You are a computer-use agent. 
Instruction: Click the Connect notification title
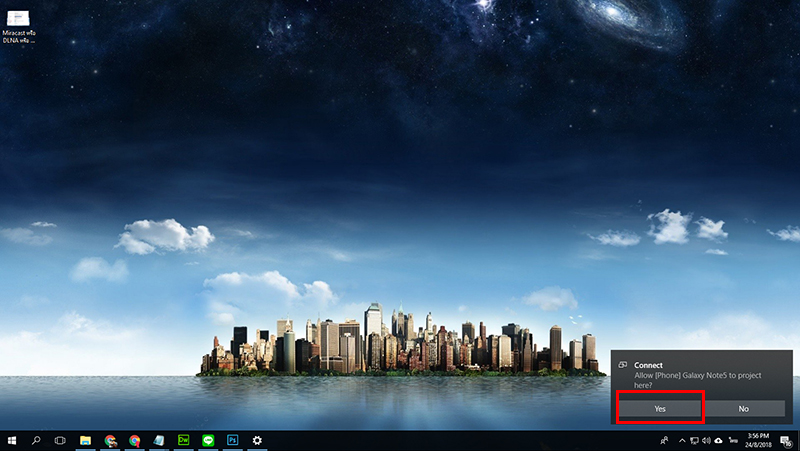648,365
